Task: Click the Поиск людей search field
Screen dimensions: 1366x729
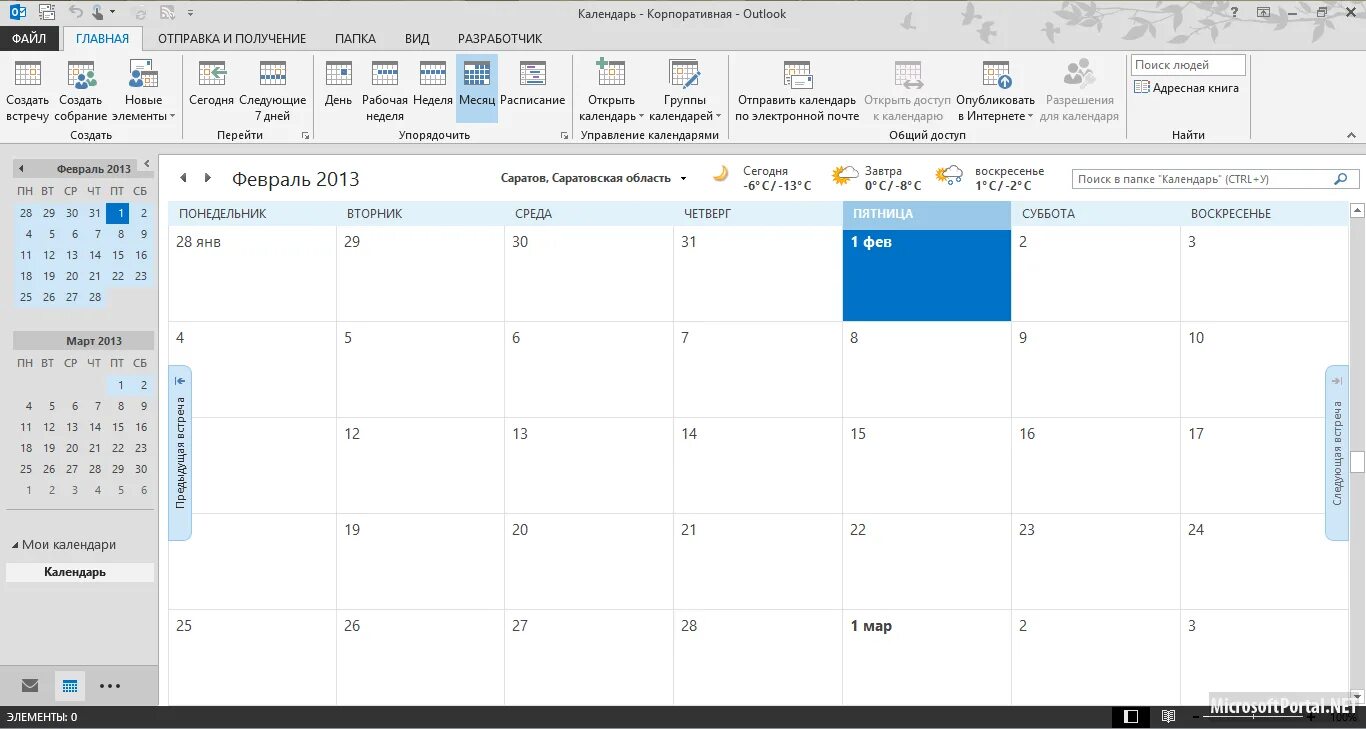Action: (1188, 65)
